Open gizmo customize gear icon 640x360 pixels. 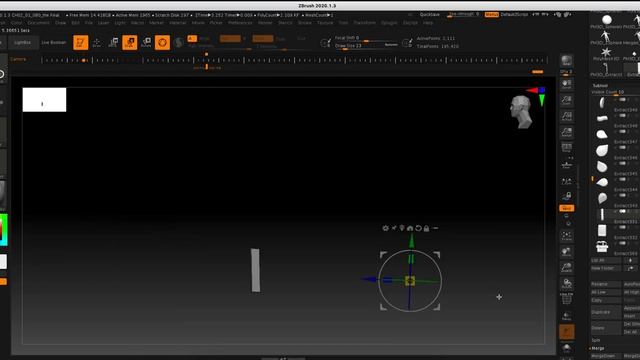pos(385,228)
